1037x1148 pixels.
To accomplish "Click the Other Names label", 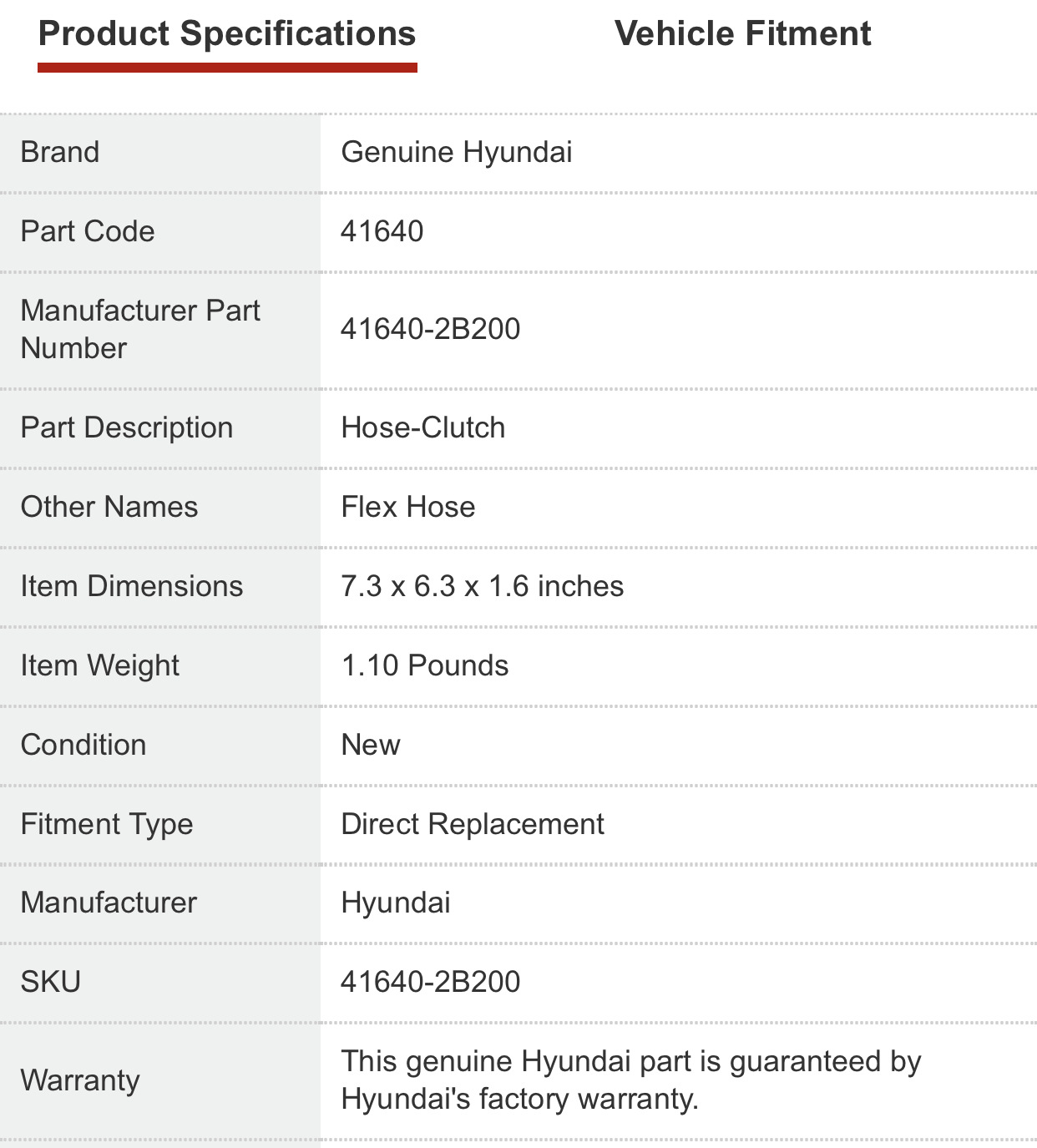I will click(x=109, y=507).
